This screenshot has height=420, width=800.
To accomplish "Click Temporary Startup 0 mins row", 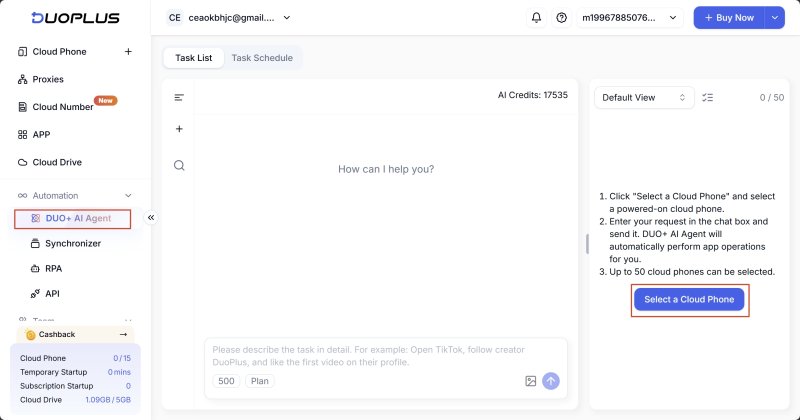I will [75, 372].
